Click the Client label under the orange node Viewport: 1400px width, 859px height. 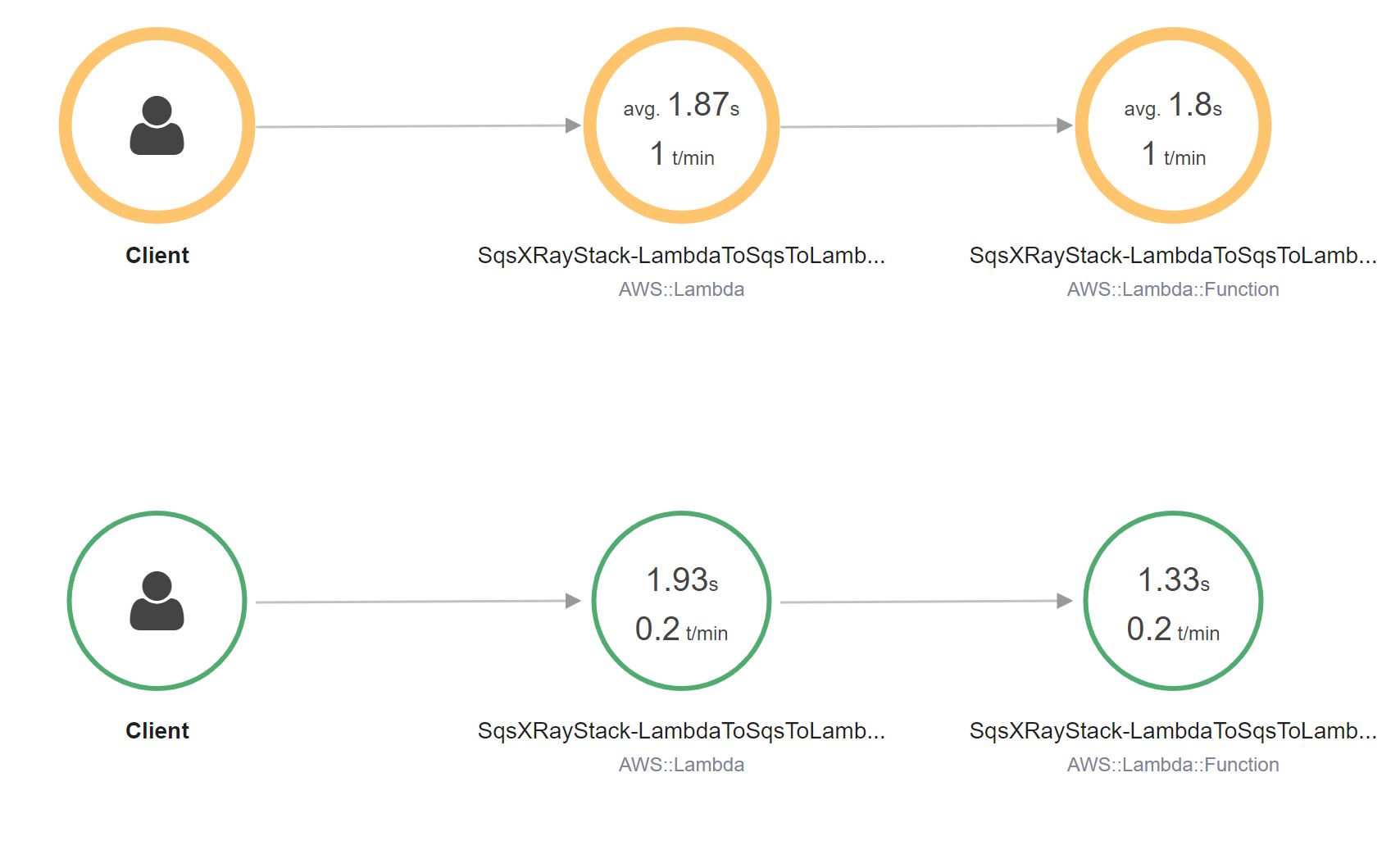tap(157, 256)
